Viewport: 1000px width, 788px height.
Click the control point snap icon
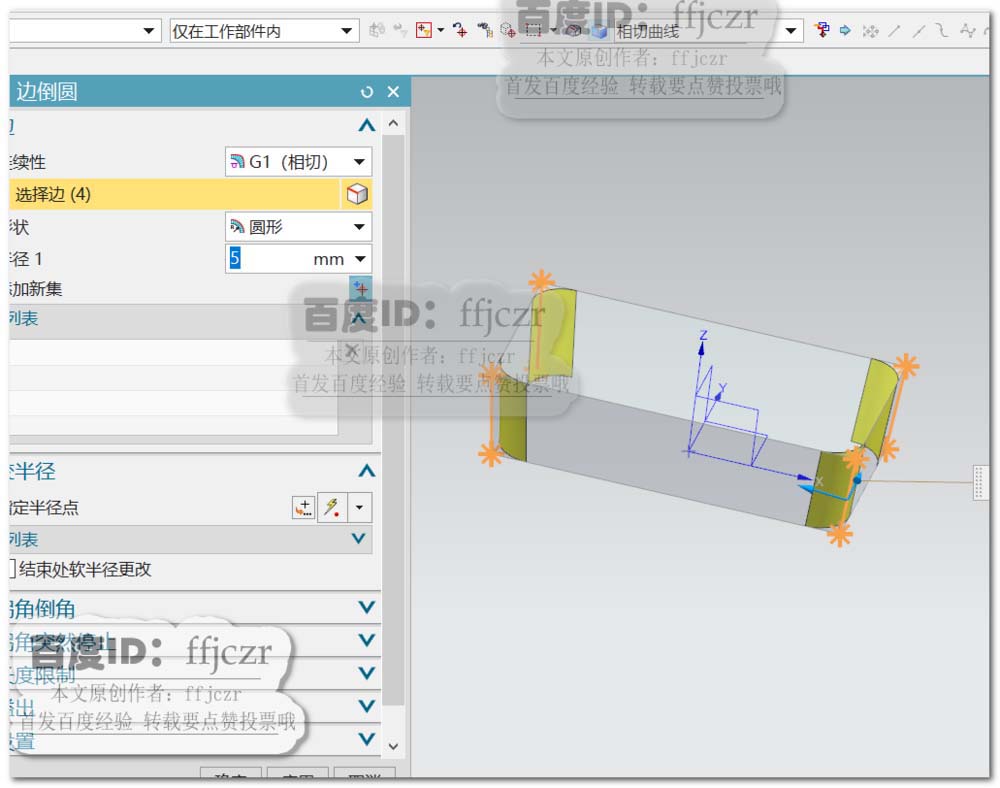pos(967,30)
